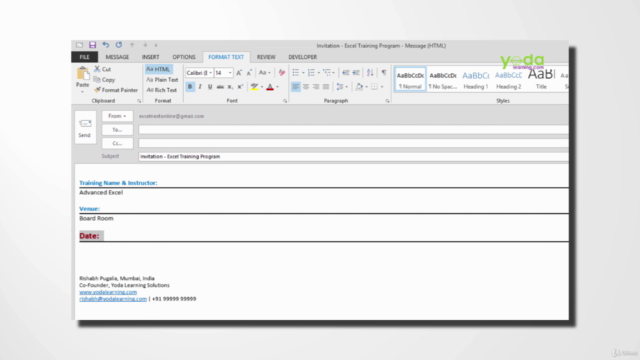The image size is (640, 360).
Task: Copy the selected text
Action: [x=104, y=80]
